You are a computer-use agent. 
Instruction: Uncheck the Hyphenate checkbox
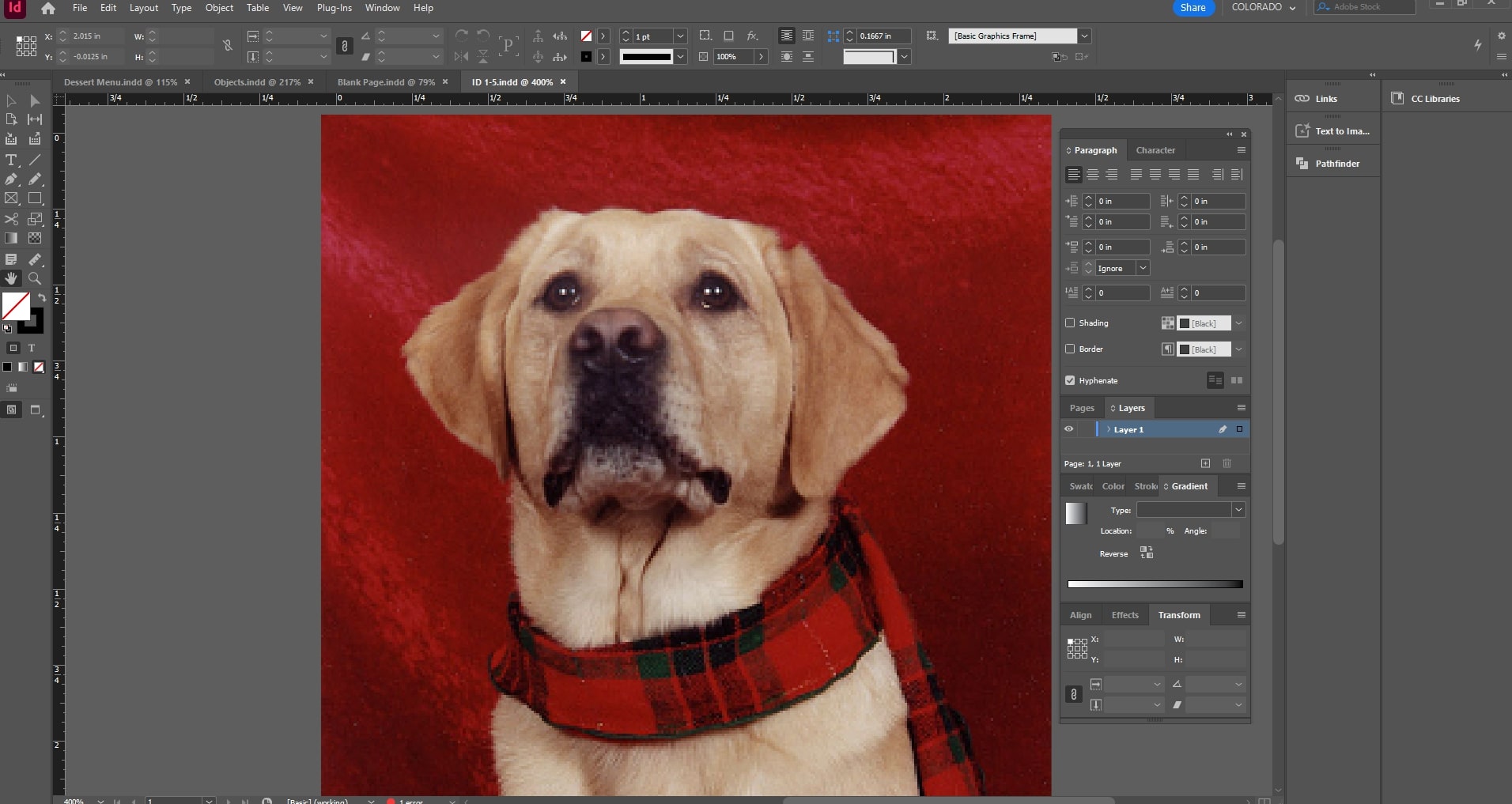[x=1070, y=380]
